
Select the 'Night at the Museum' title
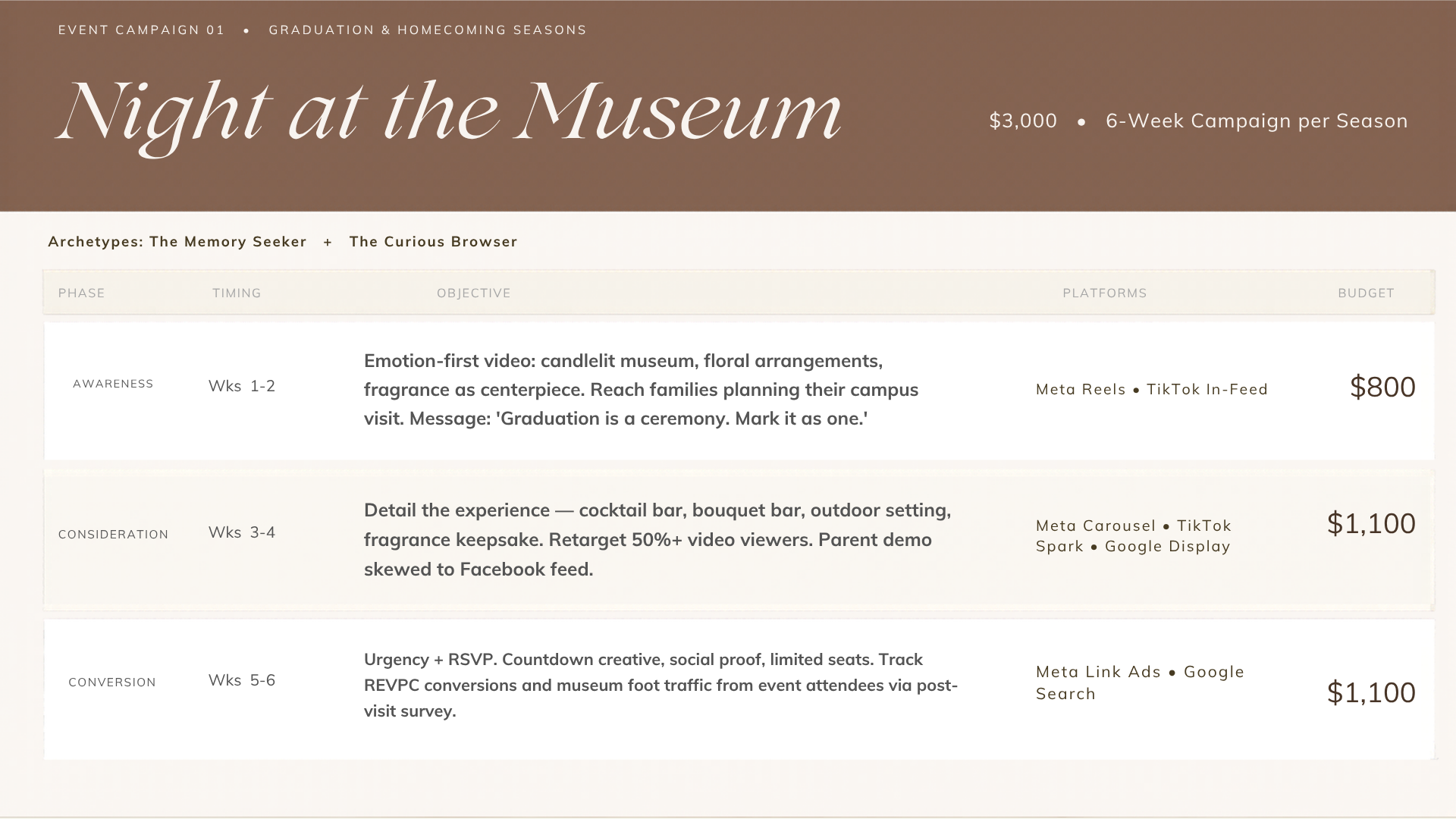pyautogui.click(x=449, y=115)
